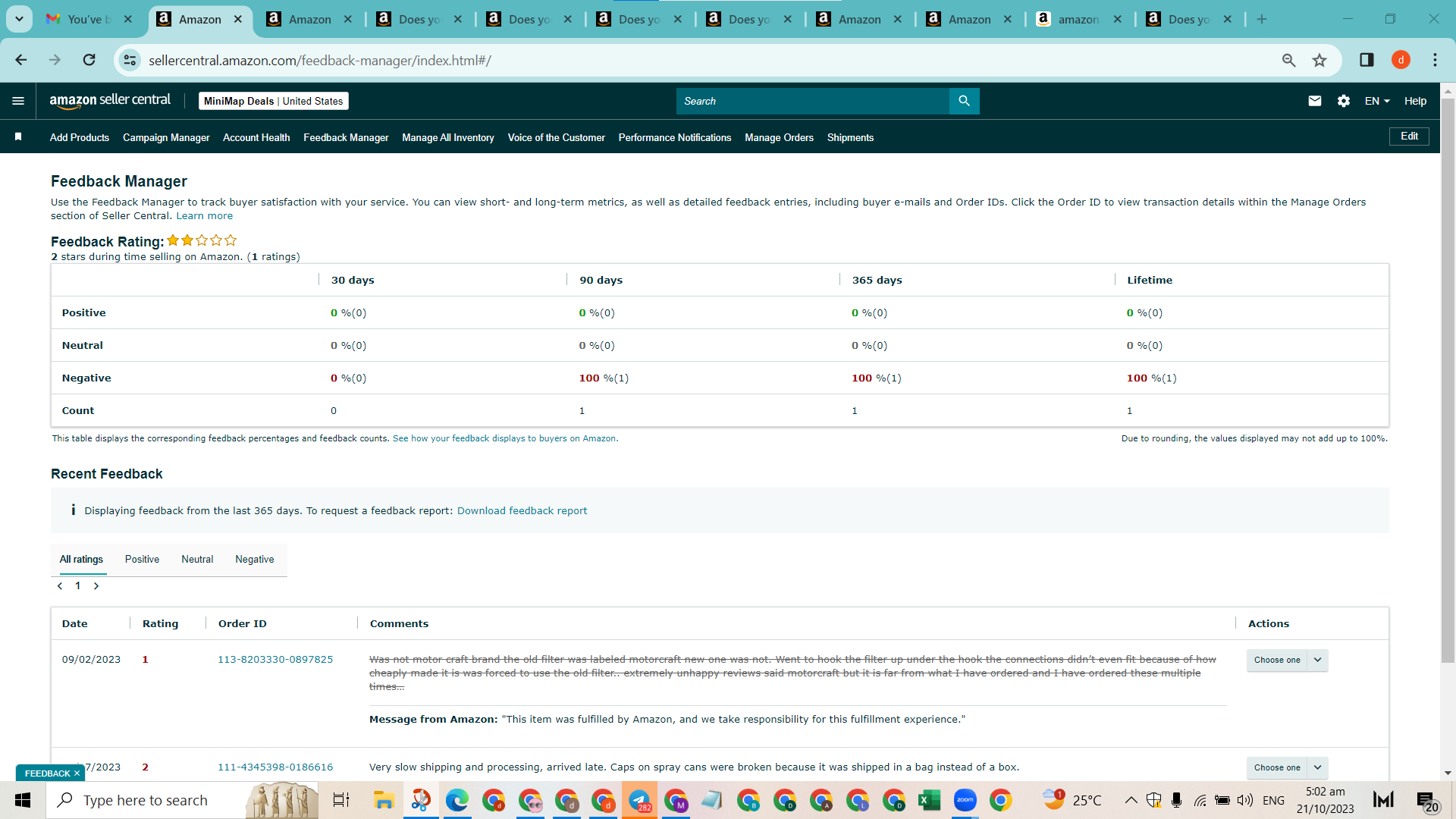This screenshot has width=1456, height=819.
Task: Open the language EN dropdown
Action: pyautogui.click(x=1377, y=101)
